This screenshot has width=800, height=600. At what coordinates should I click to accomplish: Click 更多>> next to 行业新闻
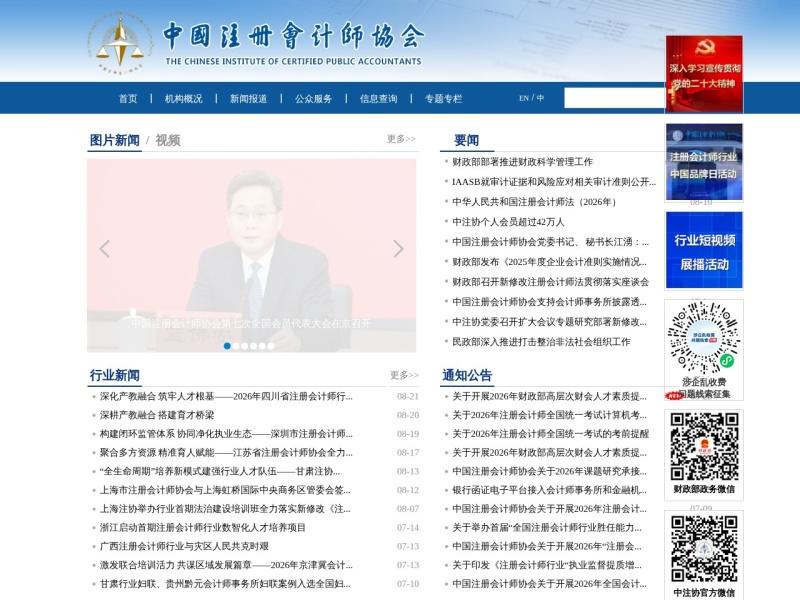click(404, 375)
